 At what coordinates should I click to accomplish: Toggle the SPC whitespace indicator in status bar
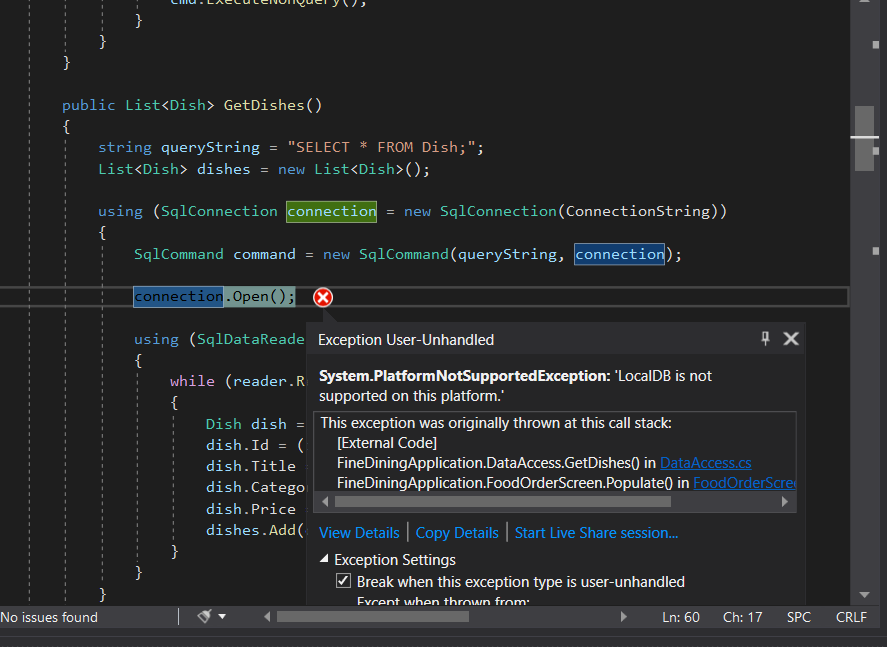click(x=798, y=617)
